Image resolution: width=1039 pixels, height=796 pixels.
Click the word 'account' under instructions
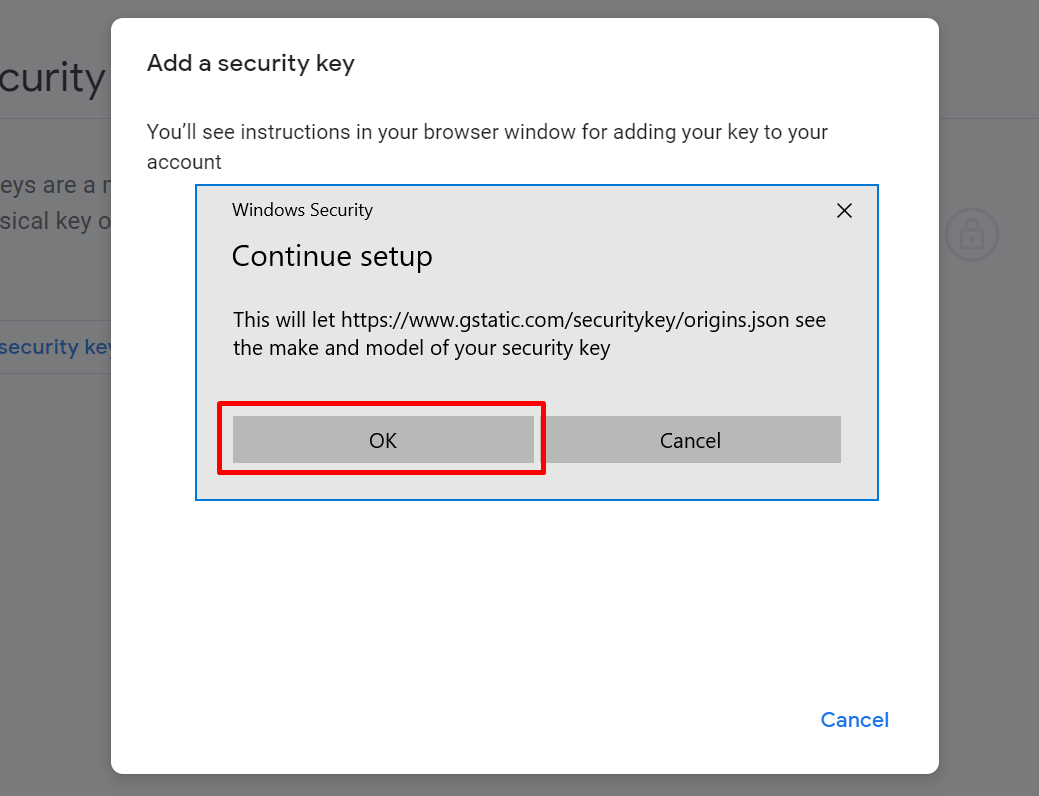184,162
